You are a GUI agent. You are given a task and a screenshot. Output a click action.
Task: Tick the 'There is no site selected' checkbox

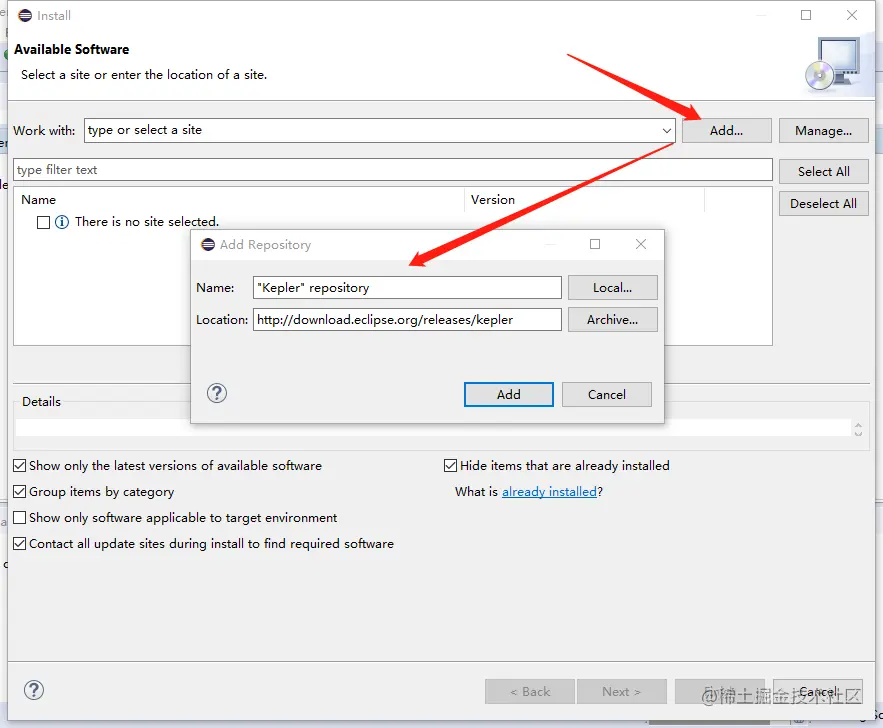(x=43, y=222)
